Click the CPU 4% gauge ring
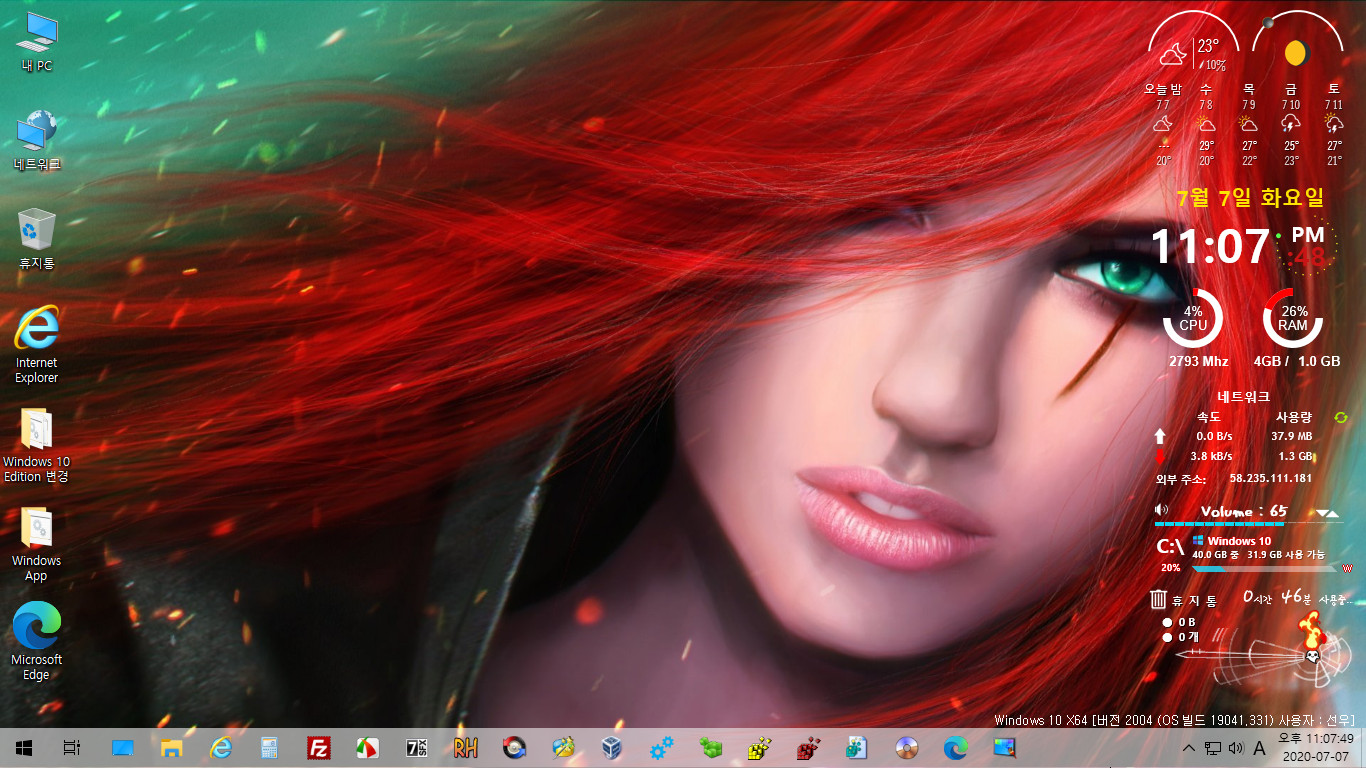 (1193, 318)
